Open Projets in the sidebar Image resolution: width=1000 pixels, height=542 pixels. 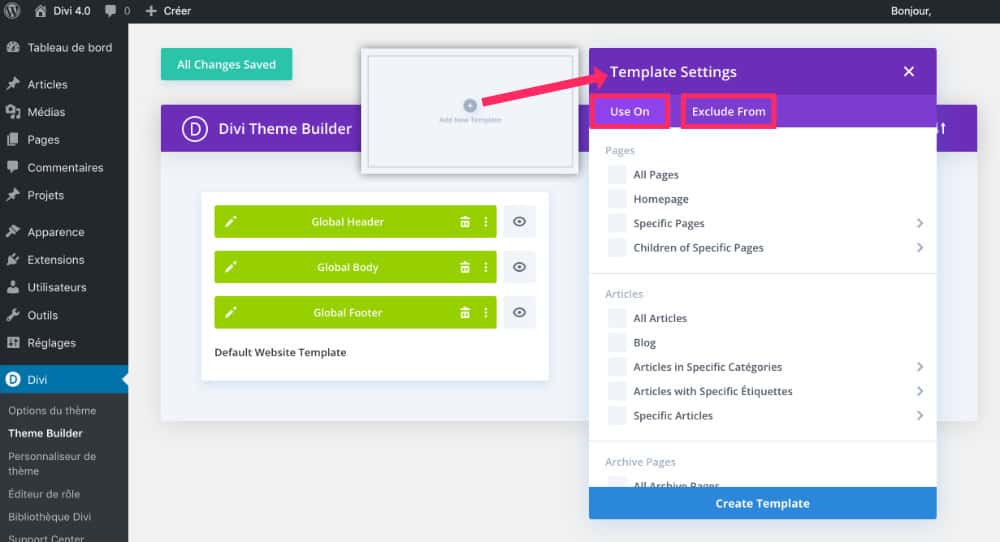click(64, 195)
